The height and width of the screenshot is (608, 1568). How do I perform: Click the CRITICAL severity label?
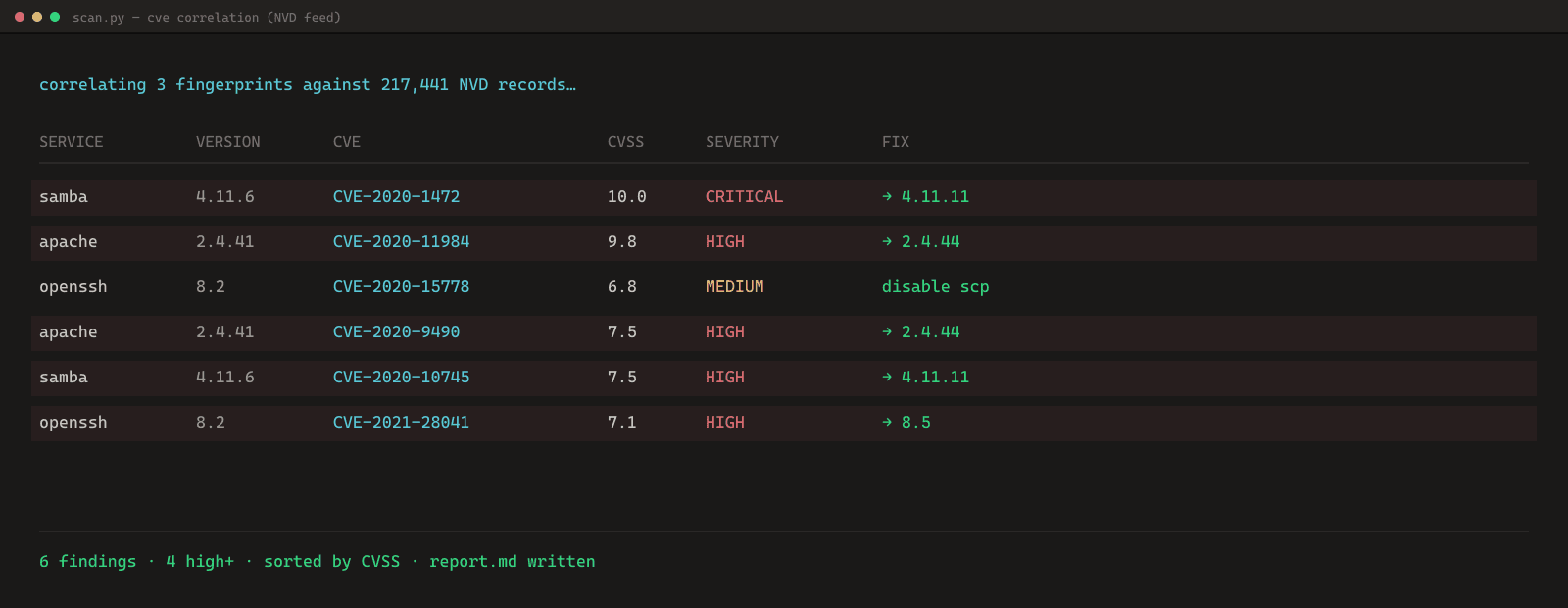pyautogui.click(x=745, y=197)
